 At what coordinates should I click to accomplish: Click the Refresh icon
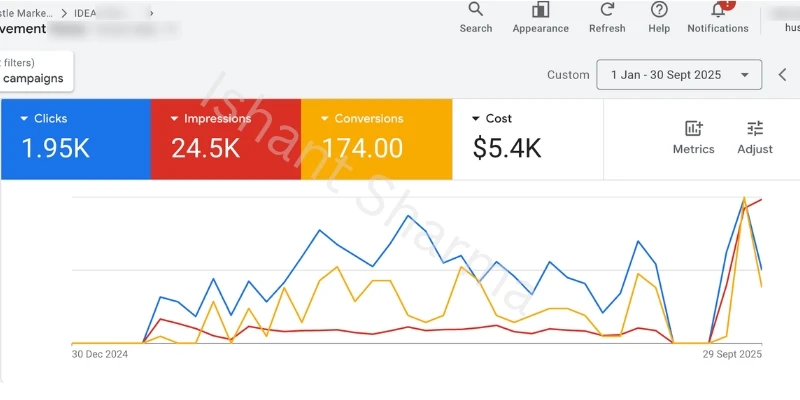[x=607, y=11]
